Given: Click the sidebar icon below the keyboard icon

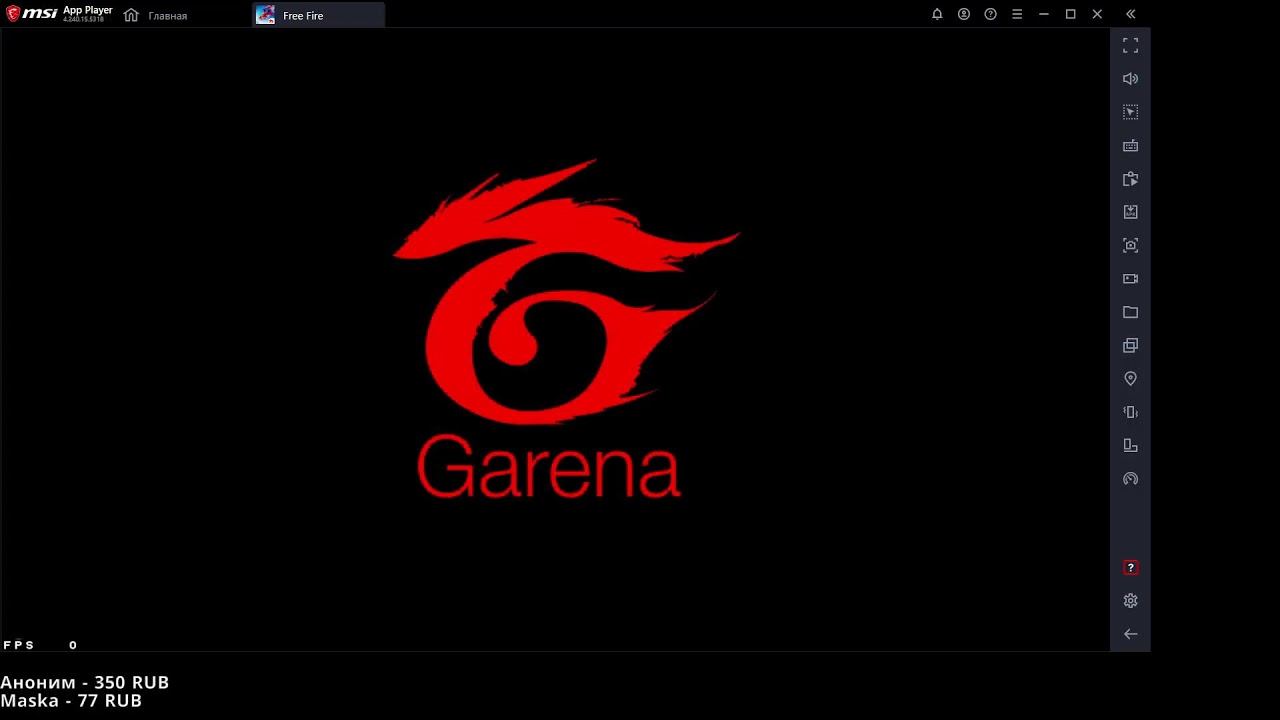Looking at the screenshot, I should [1130, 179].
